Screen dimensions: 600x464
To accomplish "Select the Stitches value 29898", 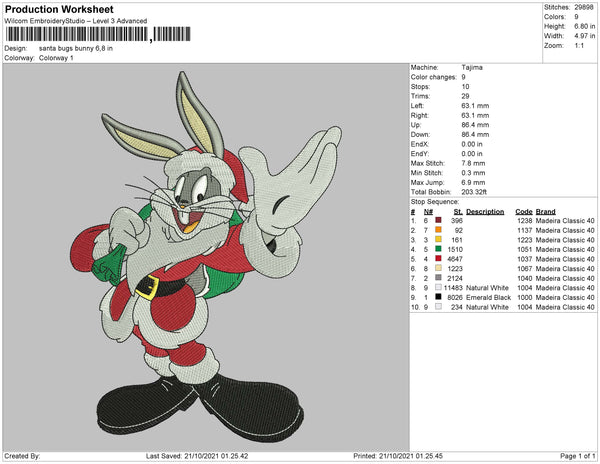I will pos(584,7).
